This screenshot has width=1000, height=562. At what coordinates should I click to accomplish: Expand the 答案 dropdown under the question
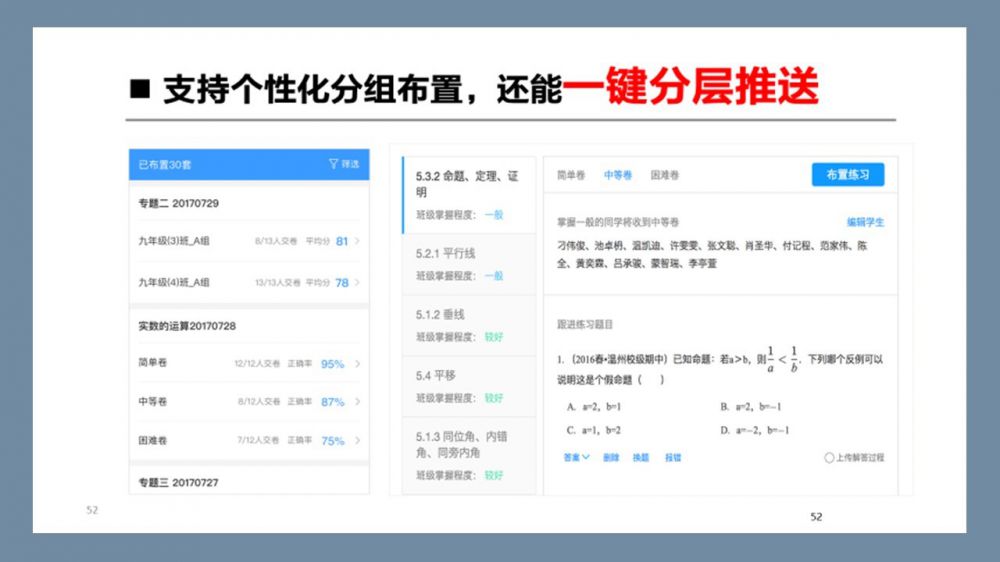(x=576, y=458)
